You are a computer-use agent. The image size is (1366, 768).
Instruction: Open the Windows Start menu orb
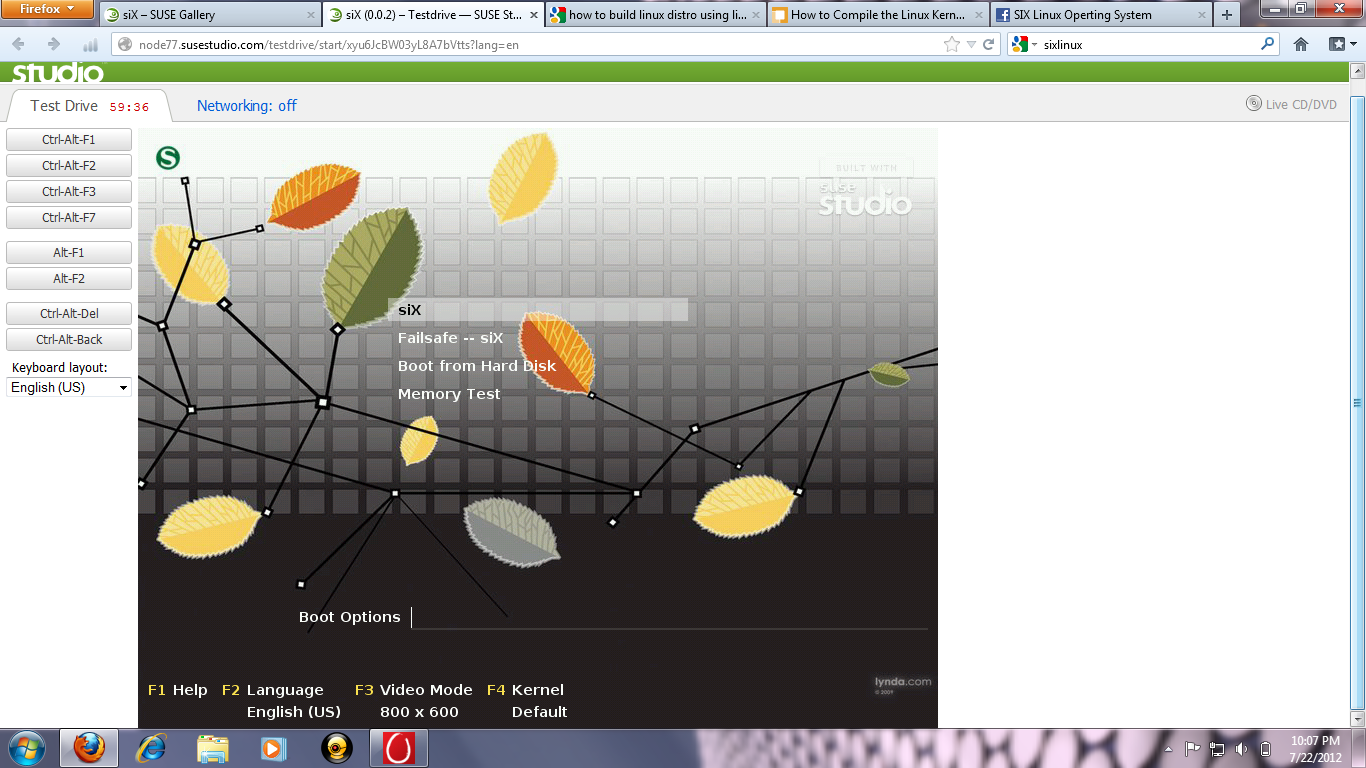click(x=26, y=748)
